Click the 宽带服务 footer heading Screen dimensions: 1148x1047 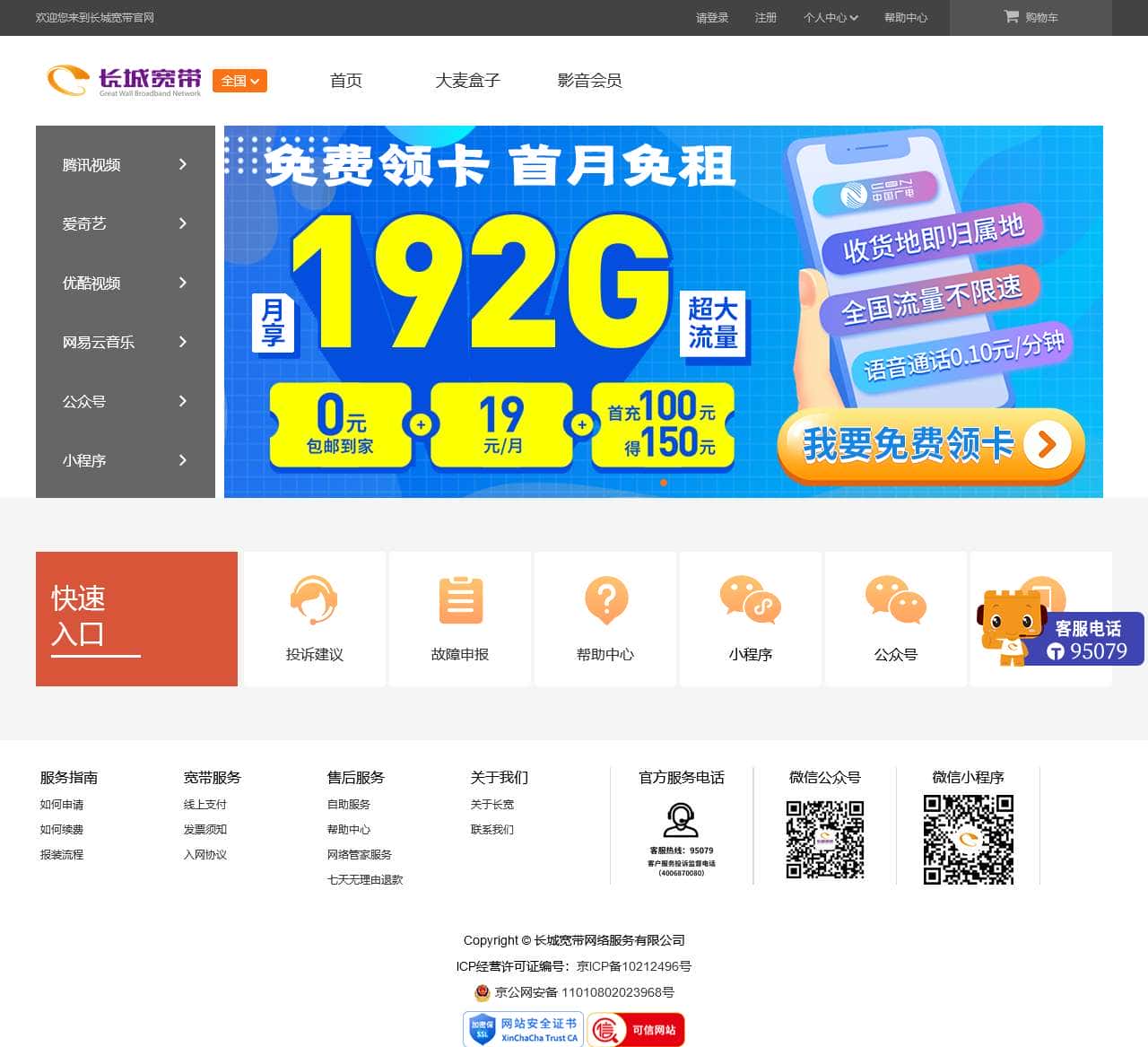(x=213, y=778)
